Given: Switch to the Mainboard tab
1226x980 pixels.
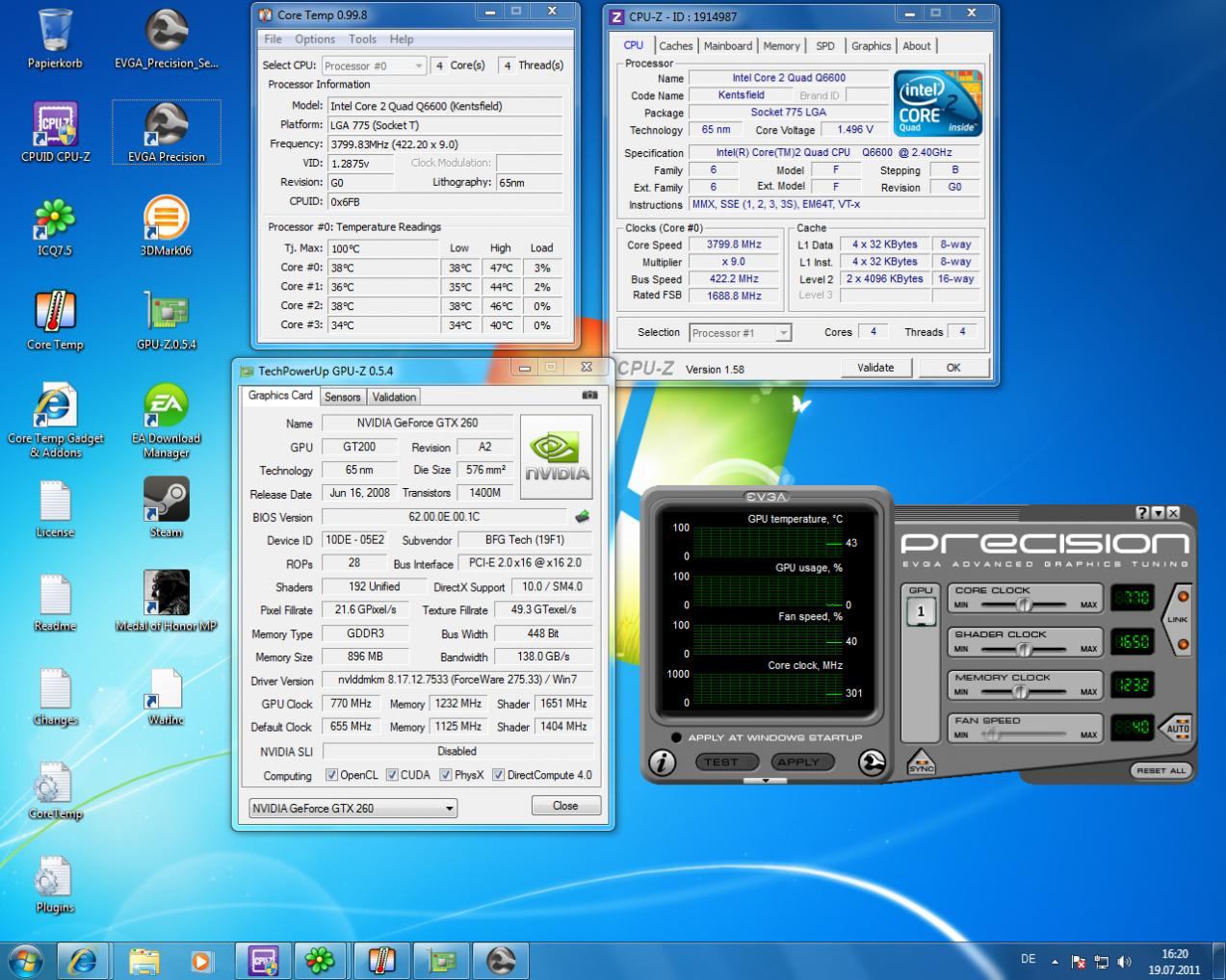Looking at the screenshot, I should click(x=727, y=46).
